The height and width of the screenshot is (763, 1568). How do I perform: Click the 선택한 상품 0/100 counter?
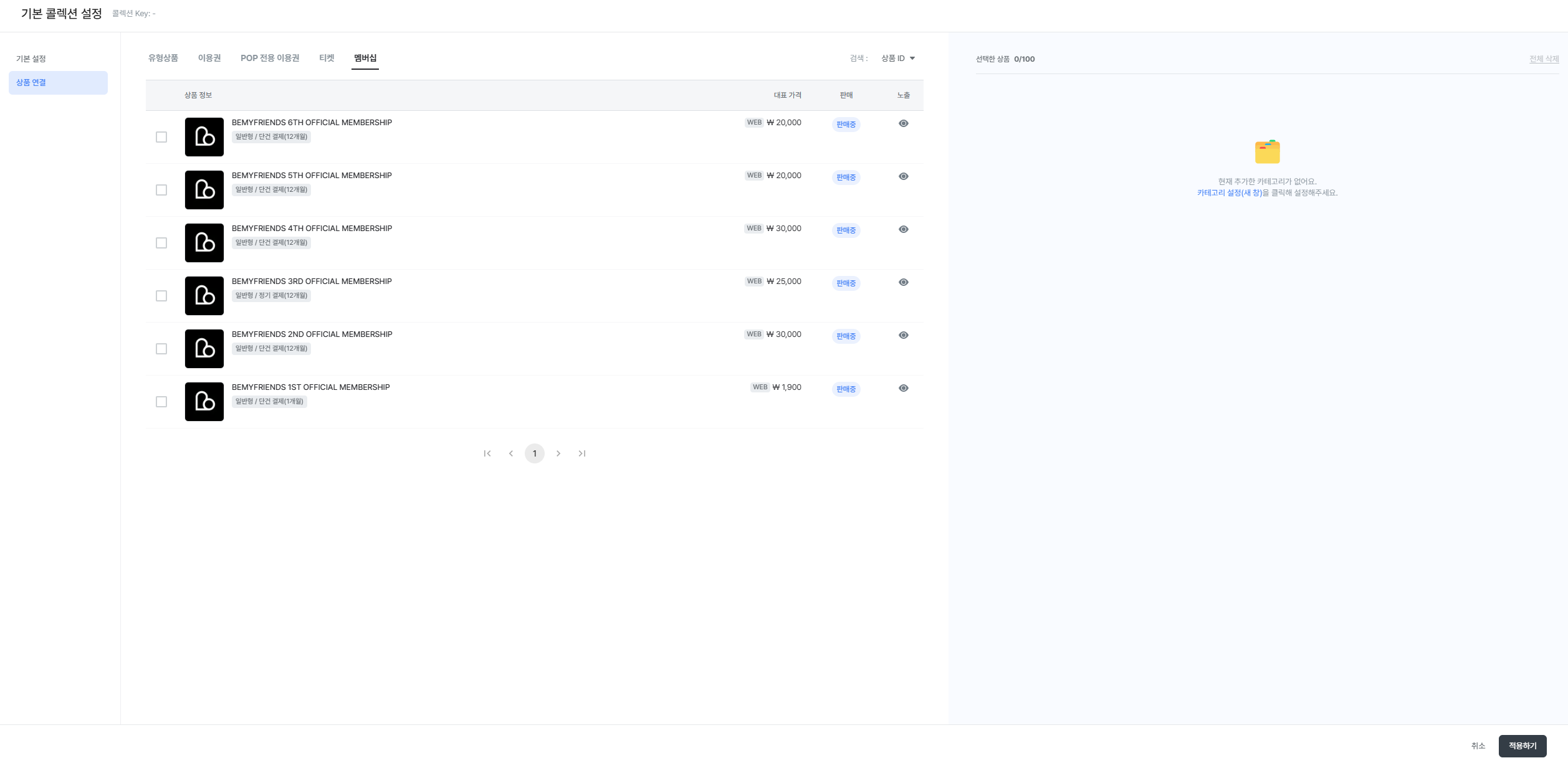pyautogui.click(x=1005, y=59)
